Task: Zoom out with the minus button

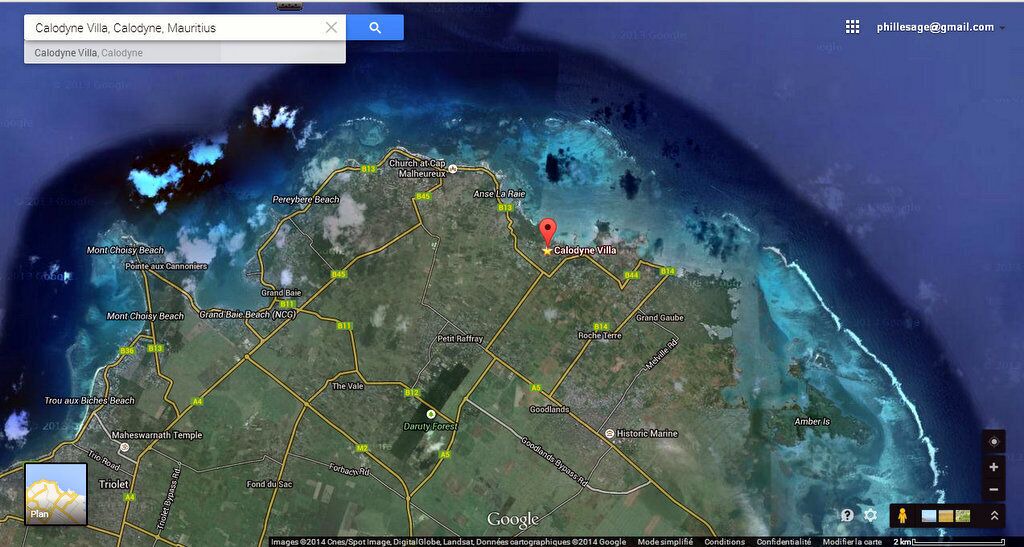Action: 993,490
